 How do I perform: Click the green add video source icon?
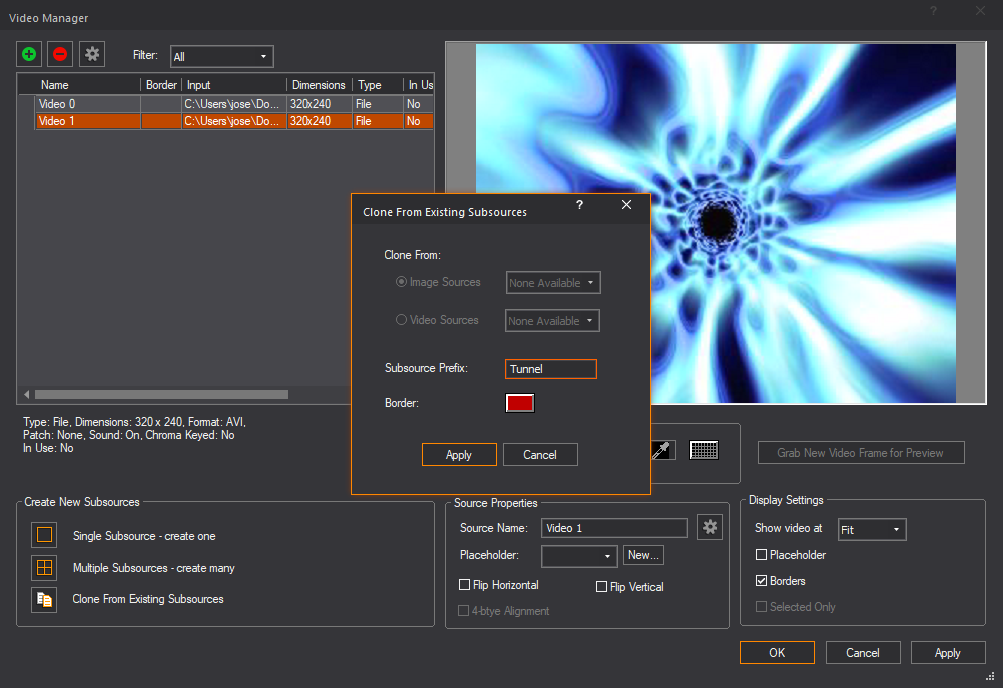(29, 54)
